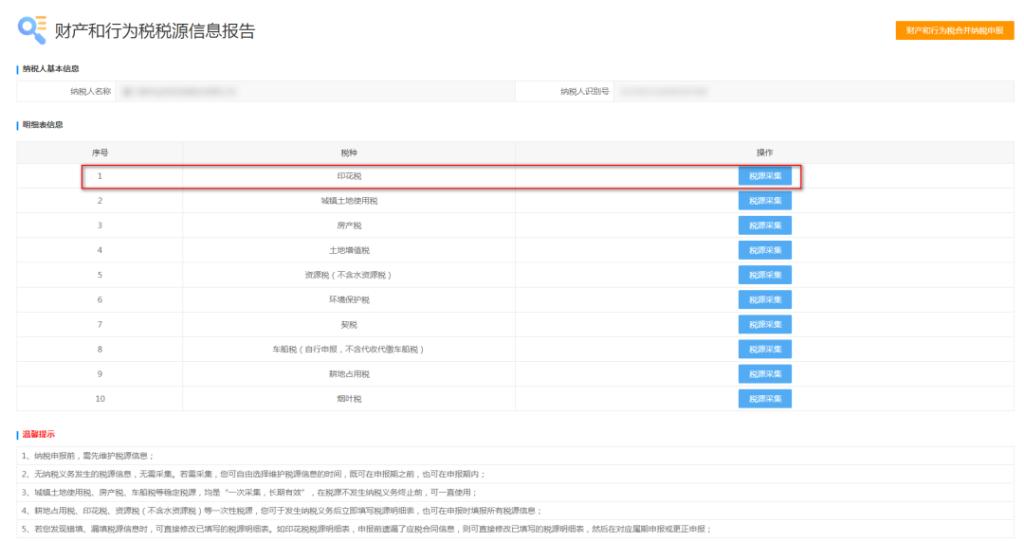The width and height of the screenshot is (1024, 541).
Task: Click the 纳税人识别号 value field
Action: pyautogui.click(x=810, y=91)
